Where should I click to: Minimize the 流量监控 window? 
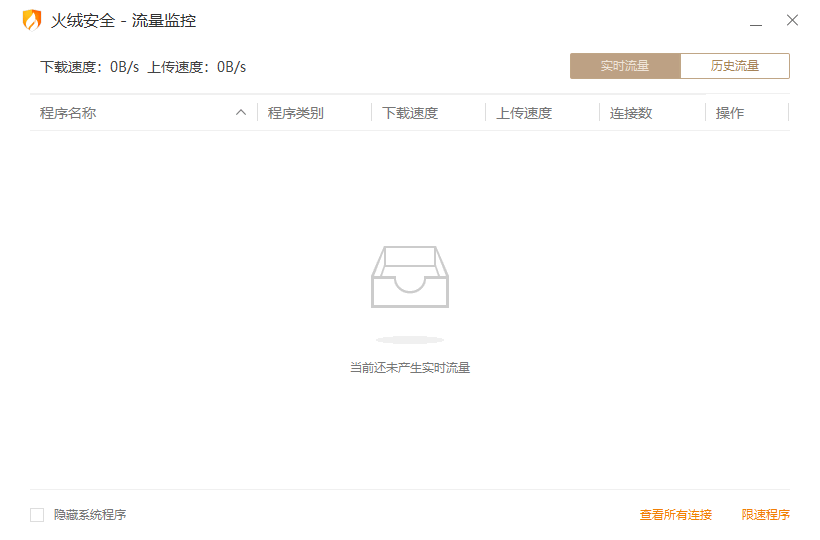point(756,21)
